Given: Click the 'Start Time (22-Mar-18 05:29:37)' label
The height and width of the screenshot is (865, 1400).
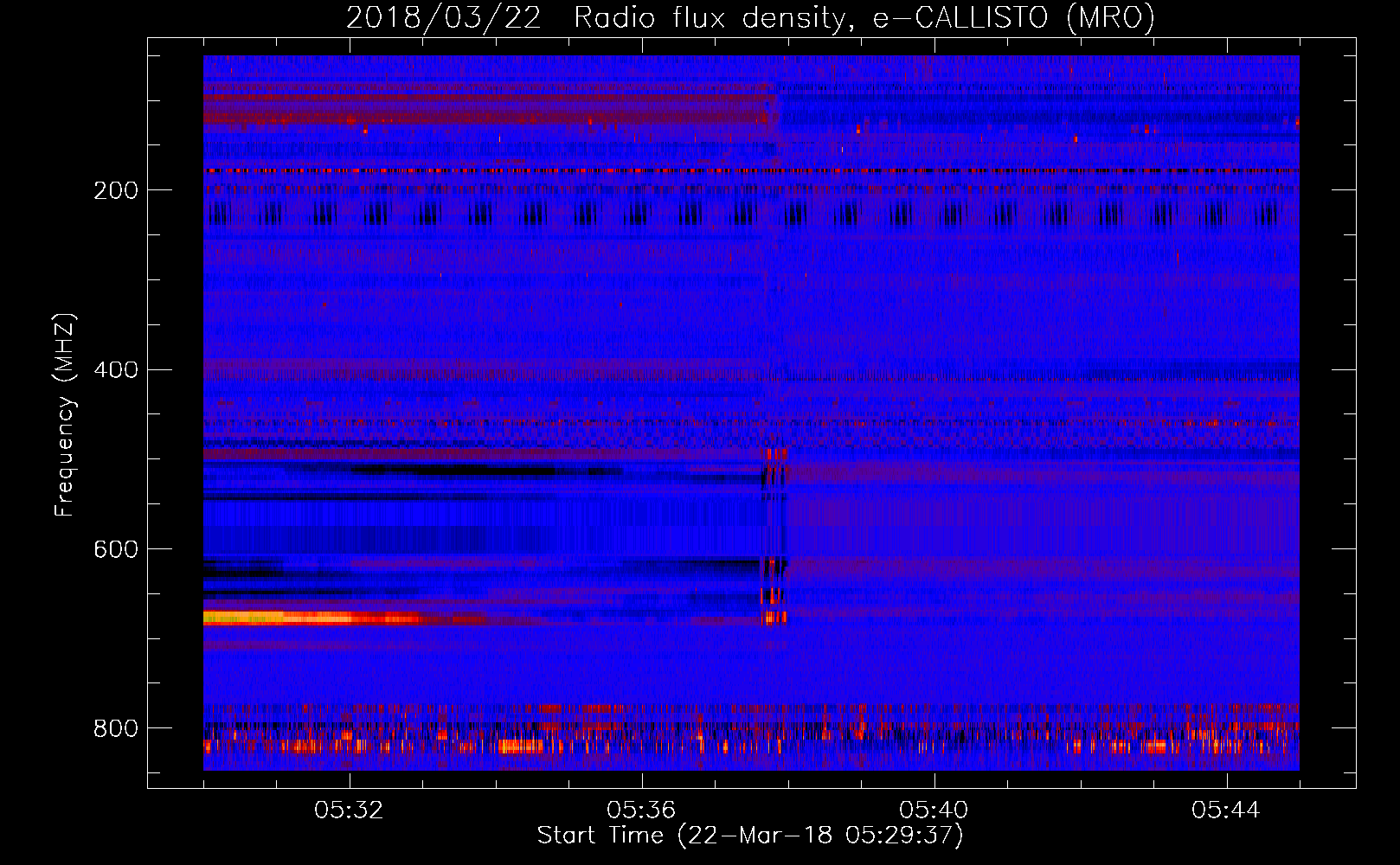Looking at the screenshot, I should 750,836.
